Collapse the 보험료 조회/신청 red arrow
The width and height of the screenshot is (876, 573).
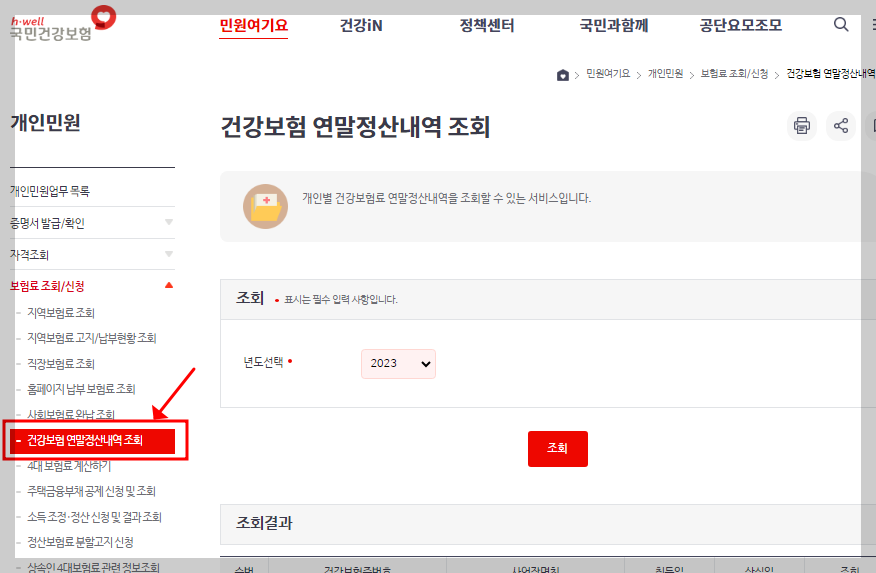[x=169, y=285]
